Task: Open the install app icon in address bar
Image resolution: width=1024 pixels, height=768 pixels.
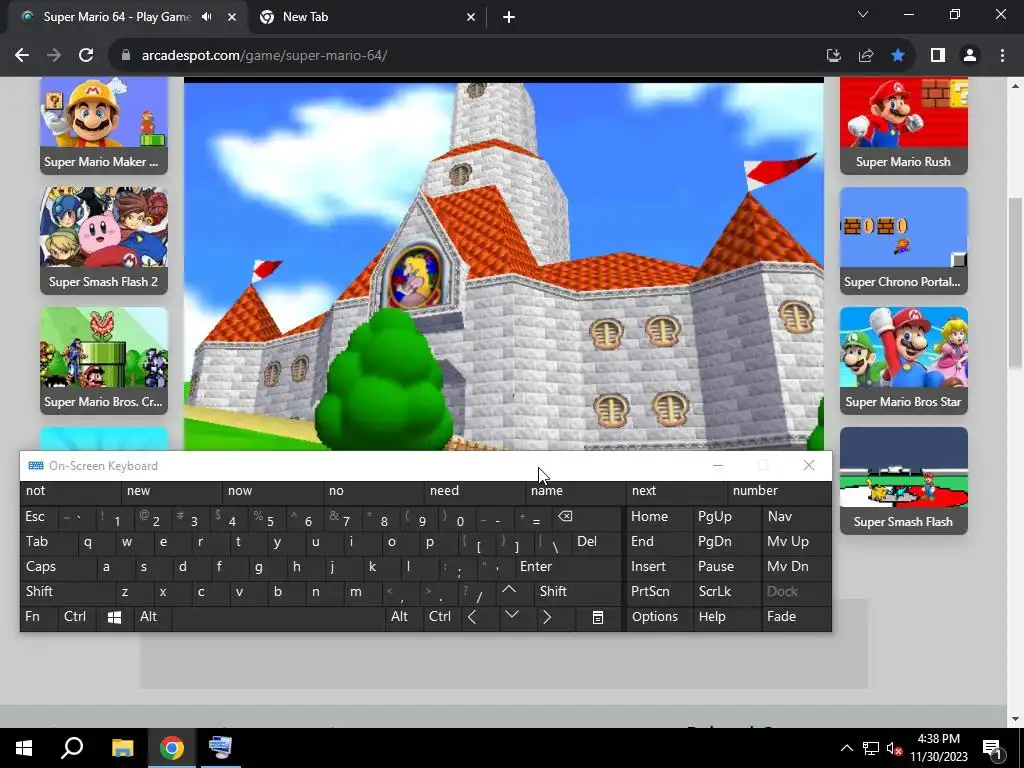Action: pyautogui.click(x=833, y=56)
